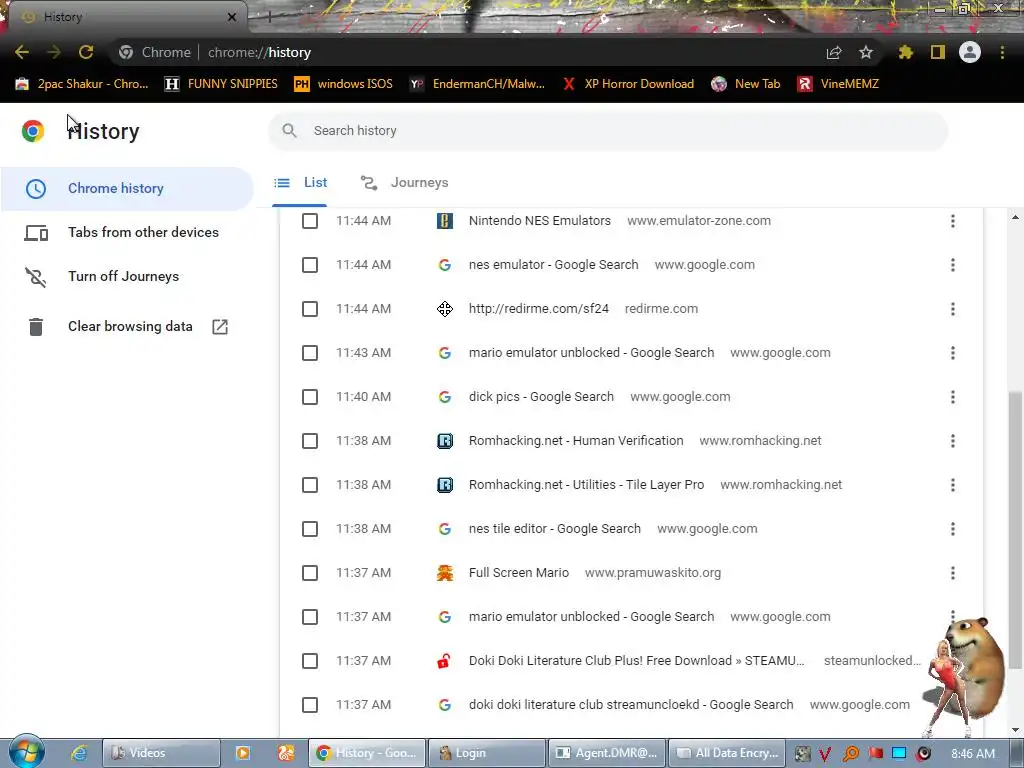Bookmark this page with the star icon
Screen dimensions: 1024x768
pos(866,52)
